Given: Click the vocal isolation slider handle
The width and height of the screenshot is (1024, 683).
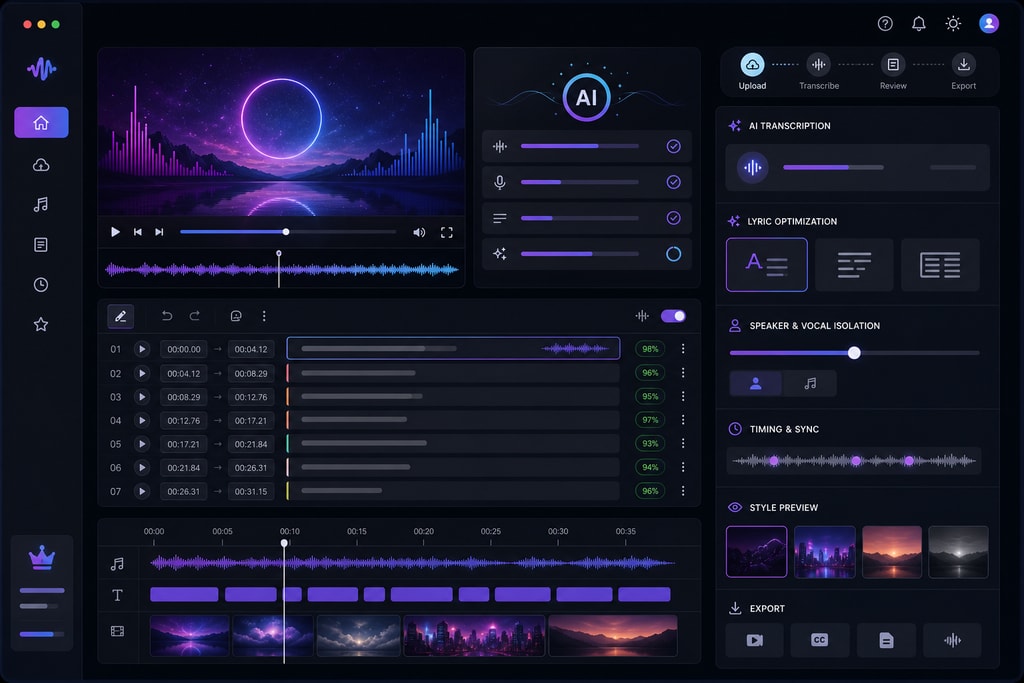Looking at the screenshot, I should 854,353.
